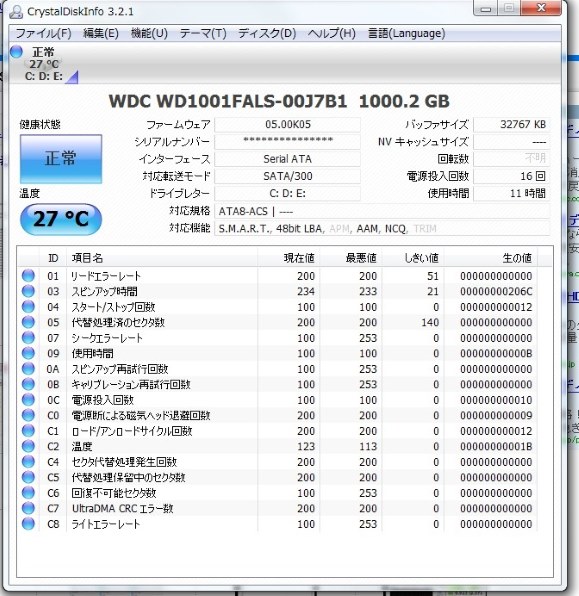Open the ファイル(F) menu
The height and width of the screenshot is (596, 579).
click(43, 33)
